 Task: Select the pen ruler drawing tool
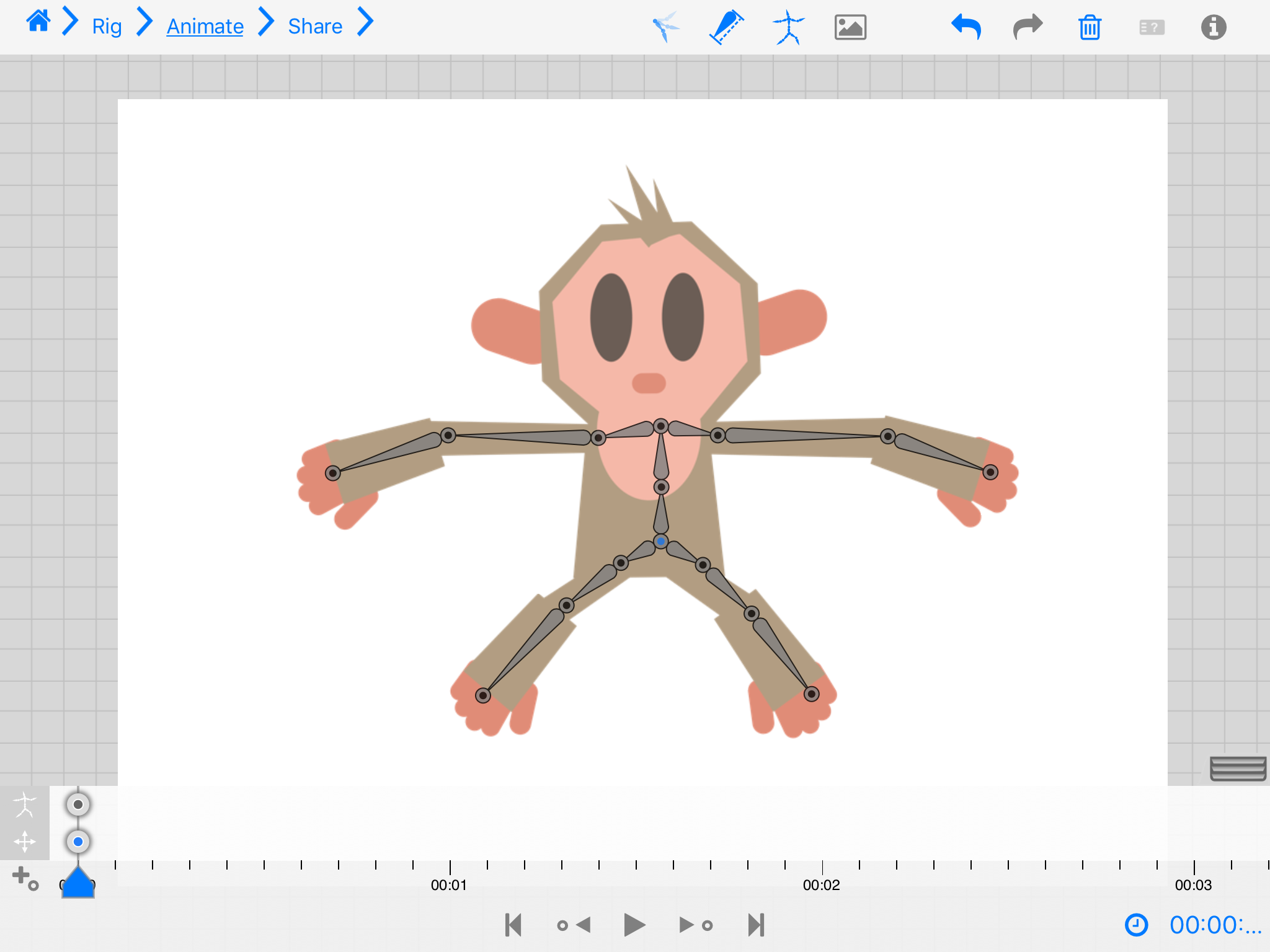pyautogui.click(x=726, y=27)
